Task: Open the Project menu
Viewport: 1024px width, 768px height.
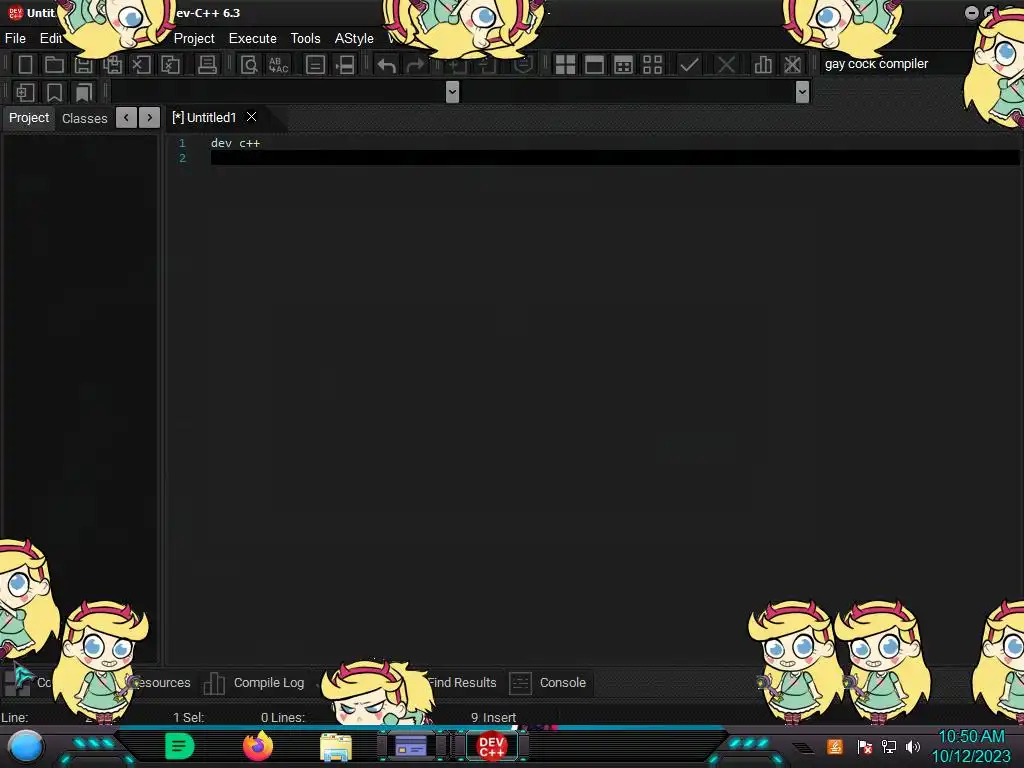Action: 194,39
